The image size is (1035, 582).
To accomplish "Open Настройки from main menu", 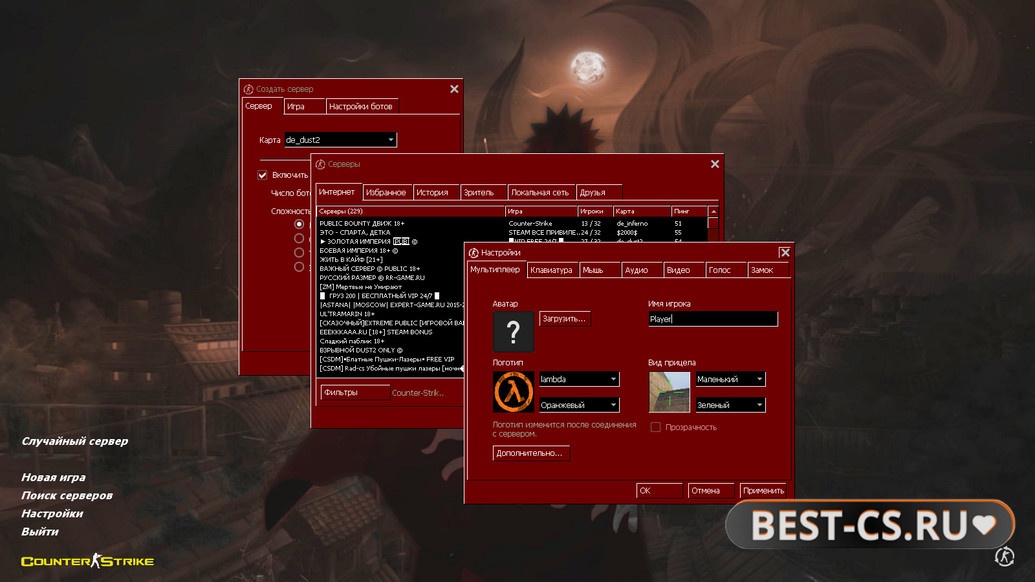I will (52, 513).
